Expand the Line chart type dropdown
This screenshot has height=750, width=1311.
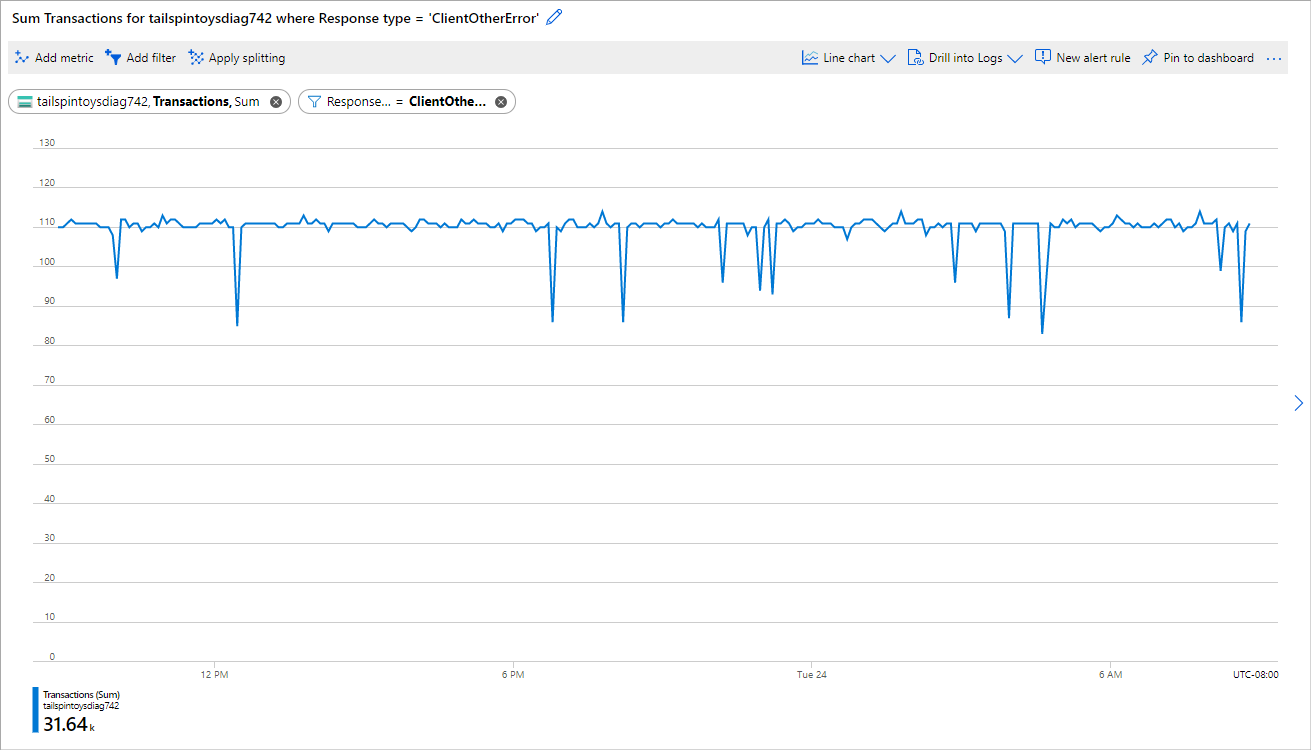(886, 59)
